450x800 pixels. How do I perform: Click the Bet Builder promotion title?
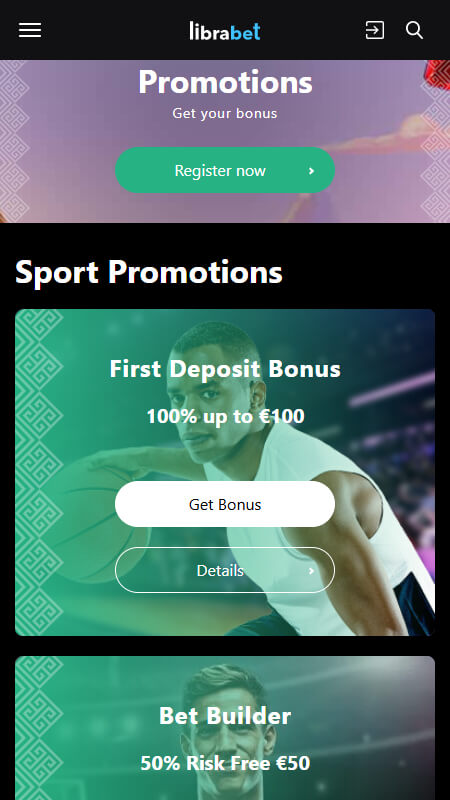click(225, 715)
